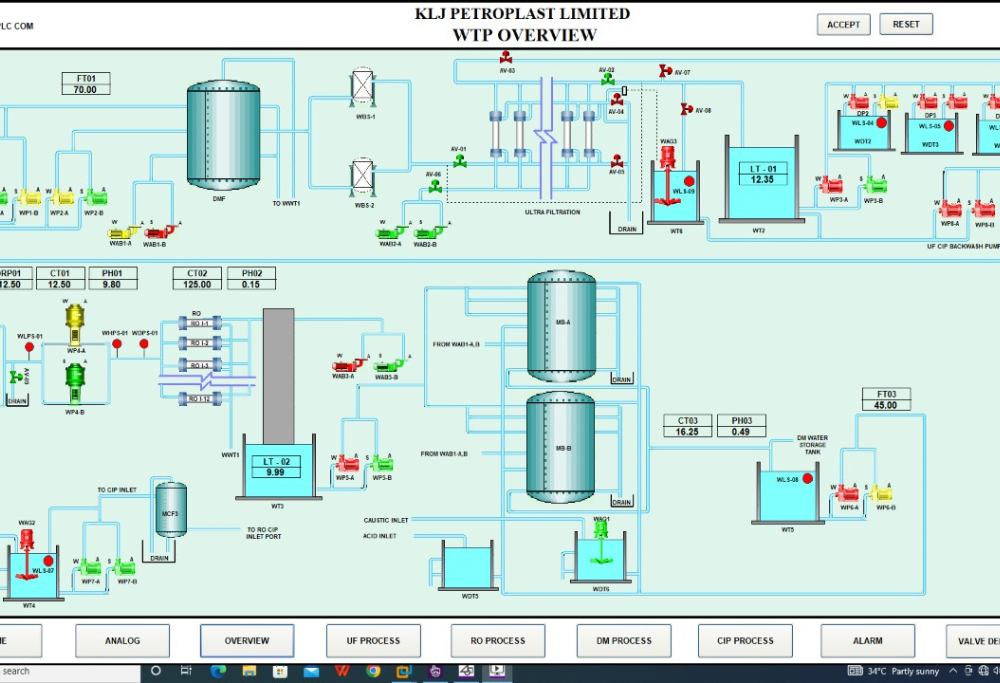Open Microsoft Edge from the taskbar
Screen dimensions: 1000x683
point(218,672)
